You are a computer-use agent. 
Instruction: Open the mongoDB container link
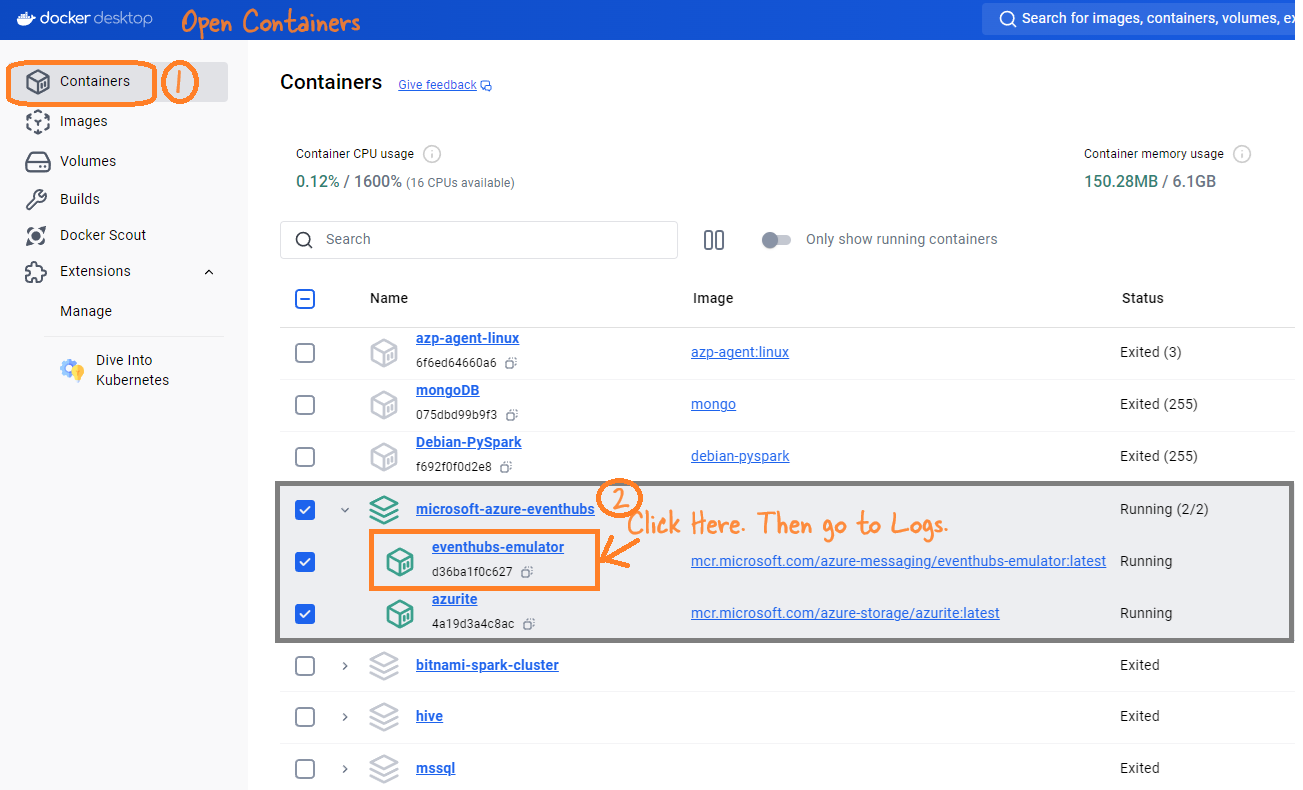[x=447, y=390]
